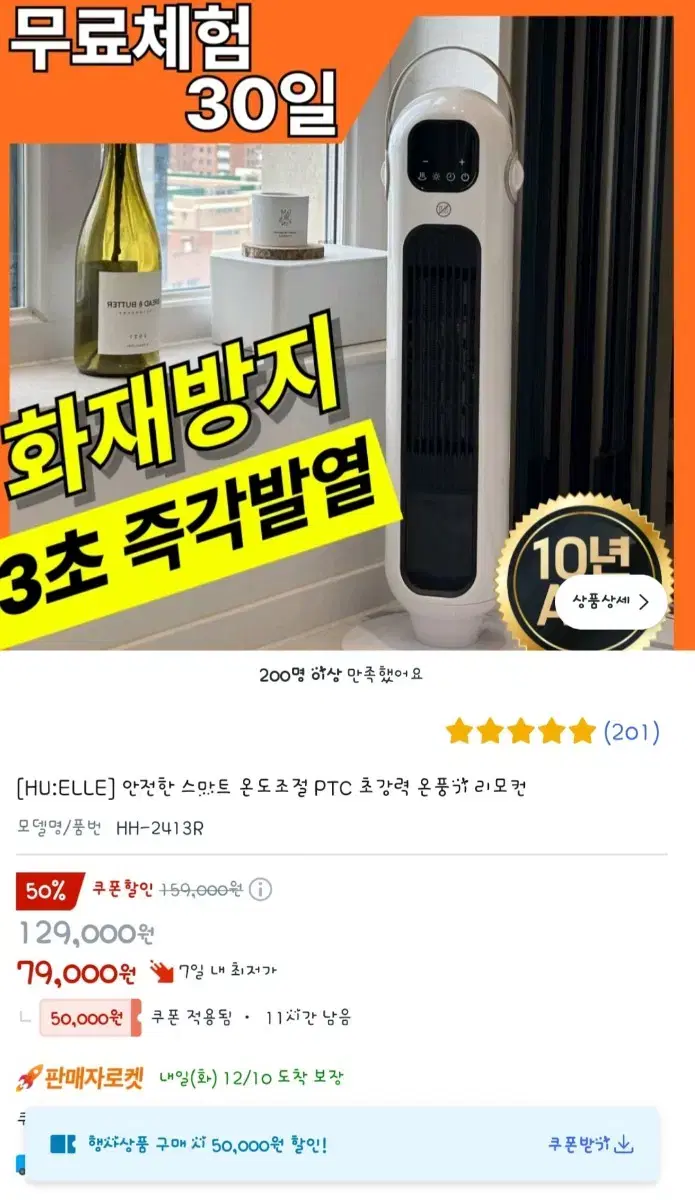Open the five-star rating stars
Screen dimensions: 695x1200
click(520, 732)
